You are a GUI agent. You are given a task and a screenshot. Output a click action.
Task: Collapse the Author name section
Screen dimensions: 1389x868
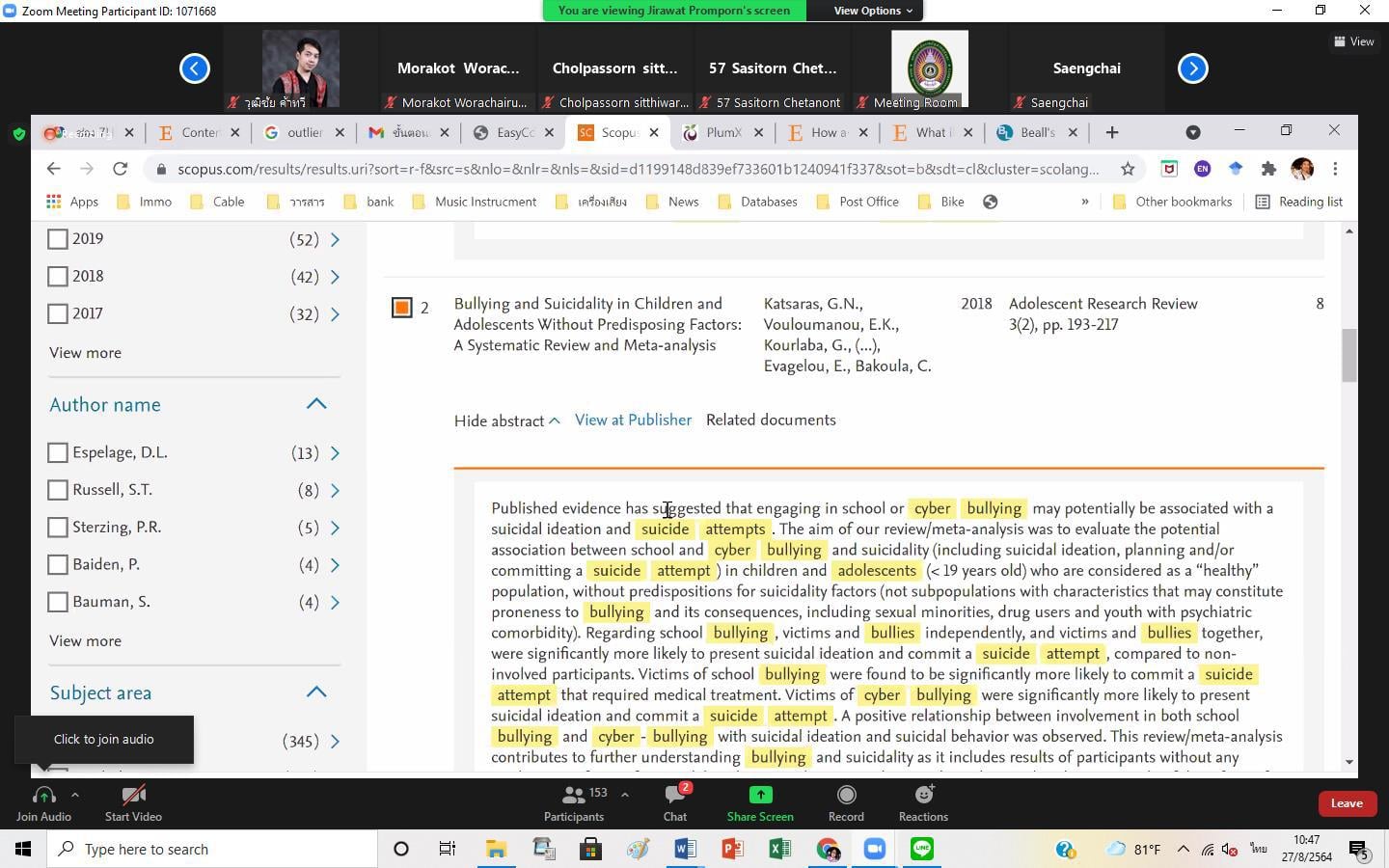316,405
